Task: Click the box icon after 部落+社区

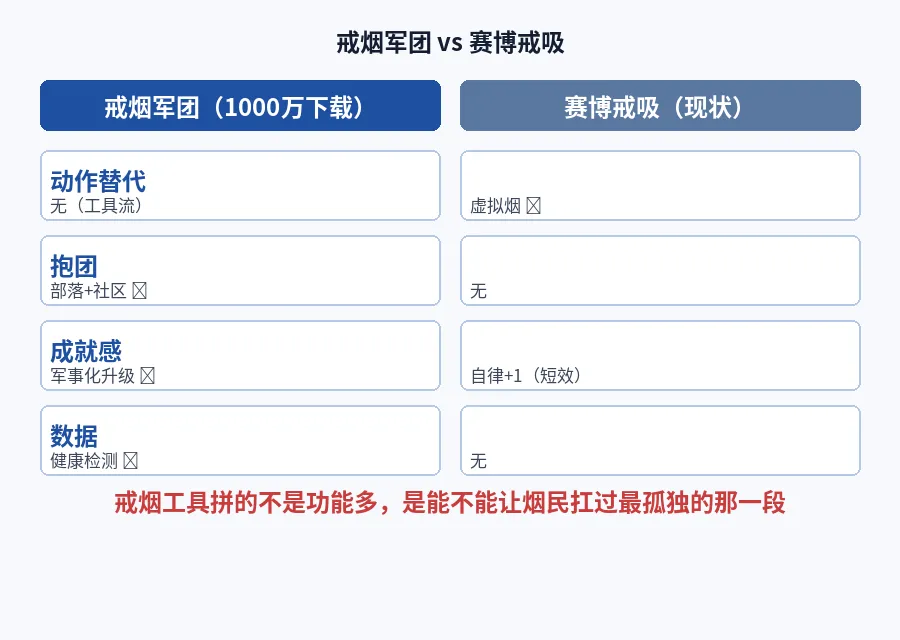Action: pos(139,290)
